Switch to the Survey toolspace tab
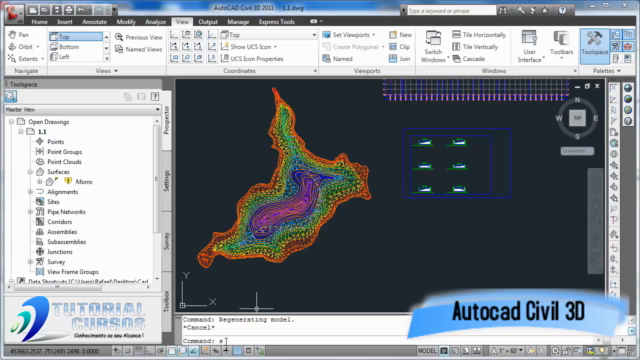 (167, 241)
